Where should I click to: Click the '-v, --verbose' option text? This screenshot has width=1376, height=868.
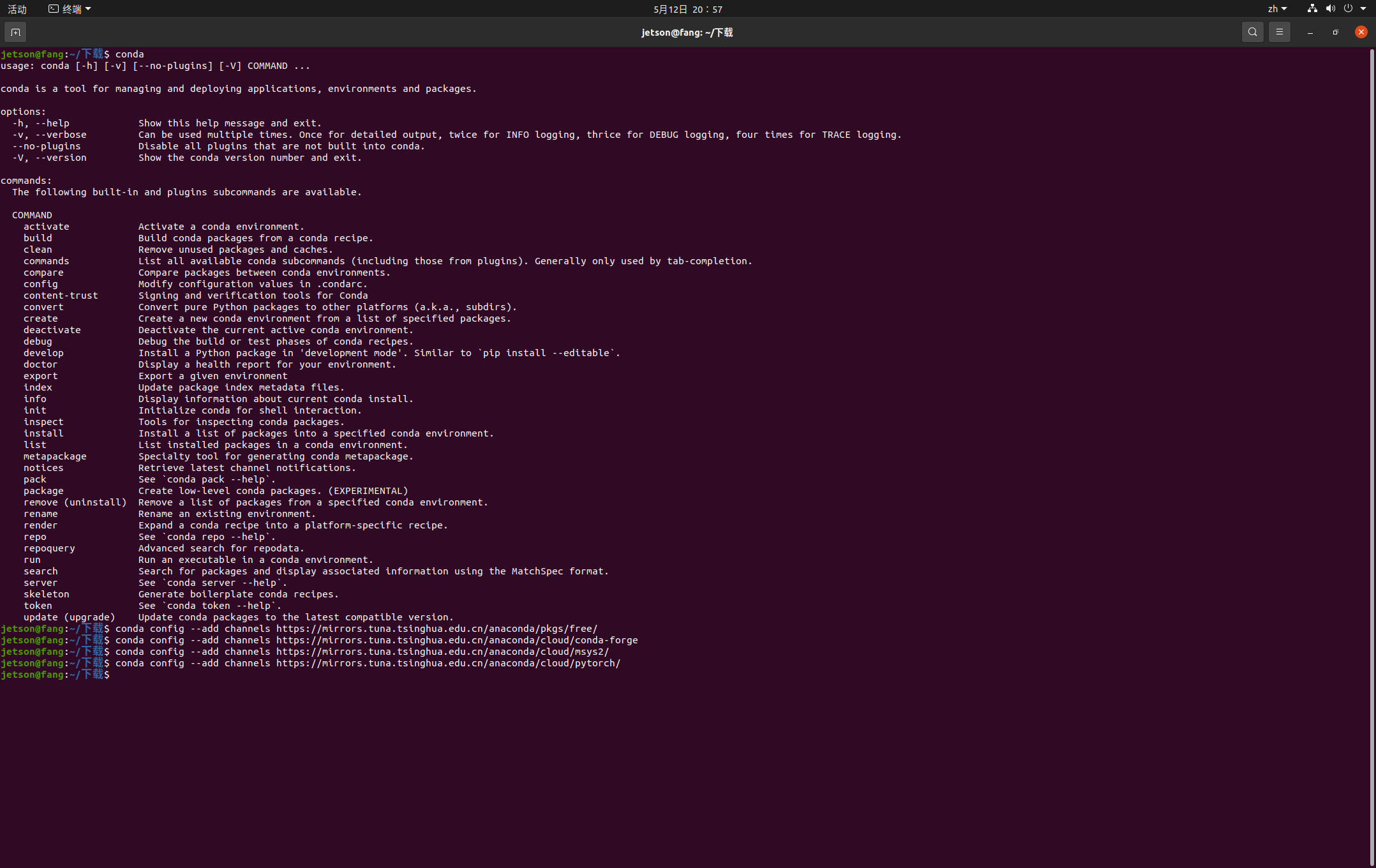(49, 135)
